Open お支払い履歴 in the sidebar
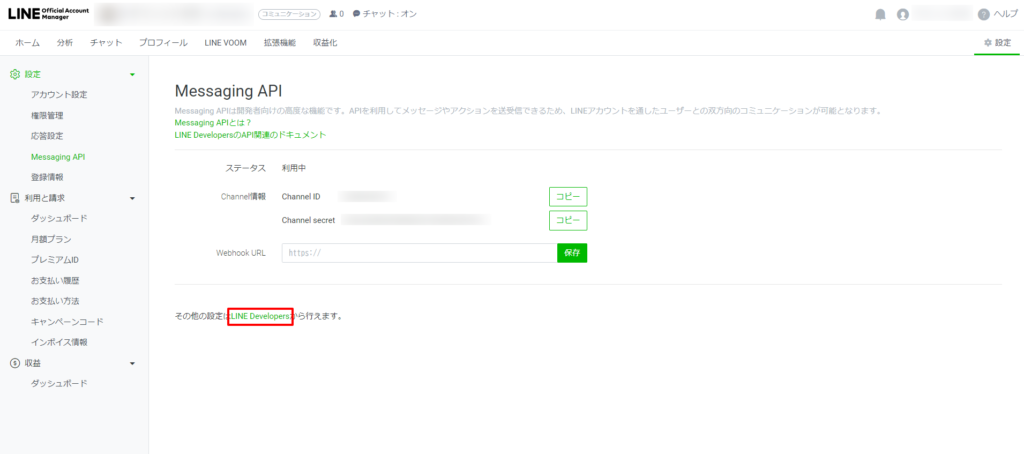The width and height of the screenshot is (1024, 454). click(x=56, y=281)
